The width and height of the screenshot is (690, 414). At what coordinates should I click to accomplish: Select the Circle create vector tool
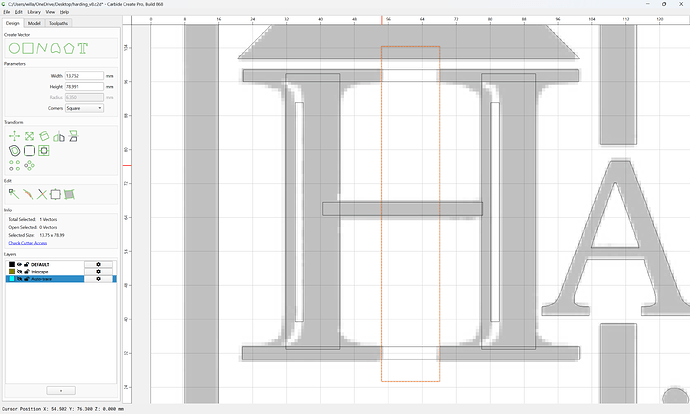(14, 48)
